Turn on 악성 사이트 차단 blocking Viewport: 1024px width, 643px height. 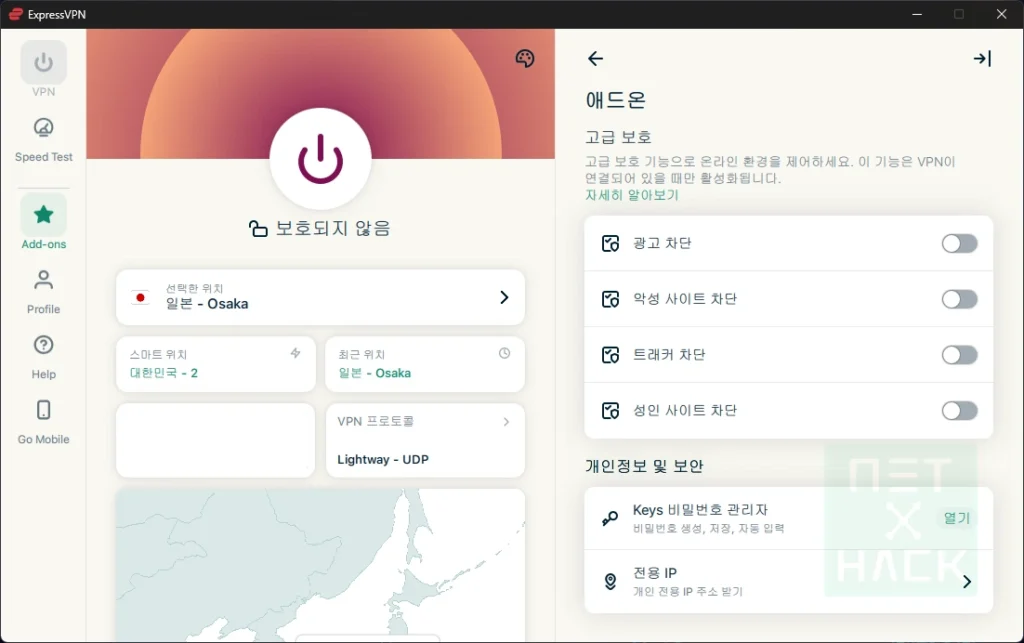959,299
